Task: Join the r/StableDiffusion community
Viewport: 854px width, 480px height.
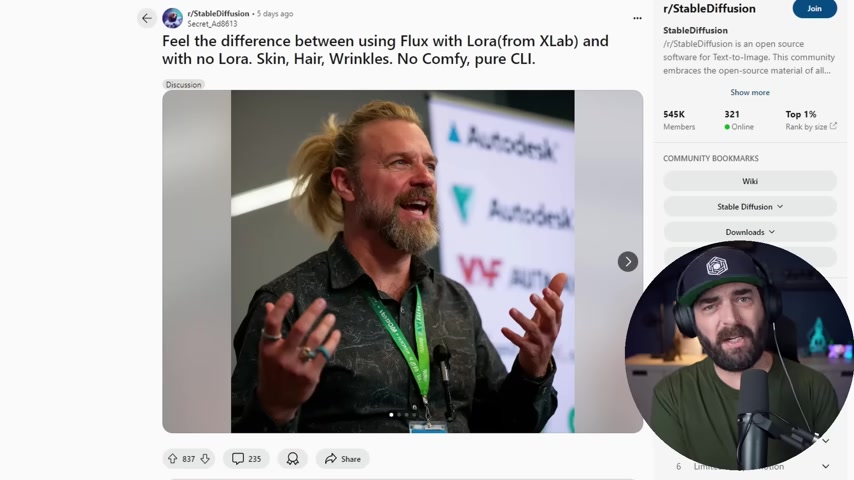Action: [814, 8]
